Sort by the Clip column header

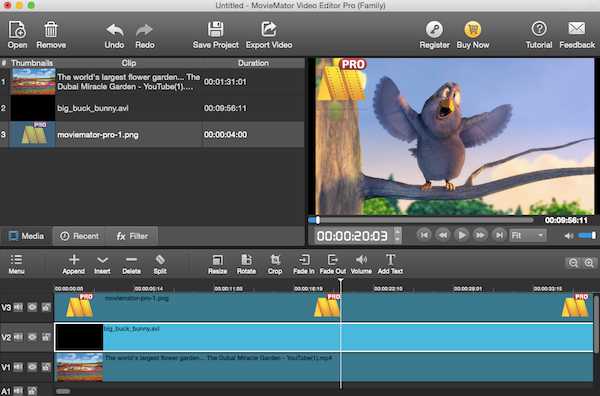click(129, 63)
